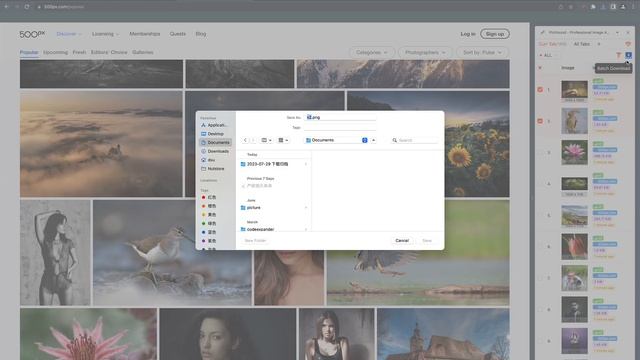
Task: Open the grouping options dropdown in dialog
Action: [x=283, y=140]
